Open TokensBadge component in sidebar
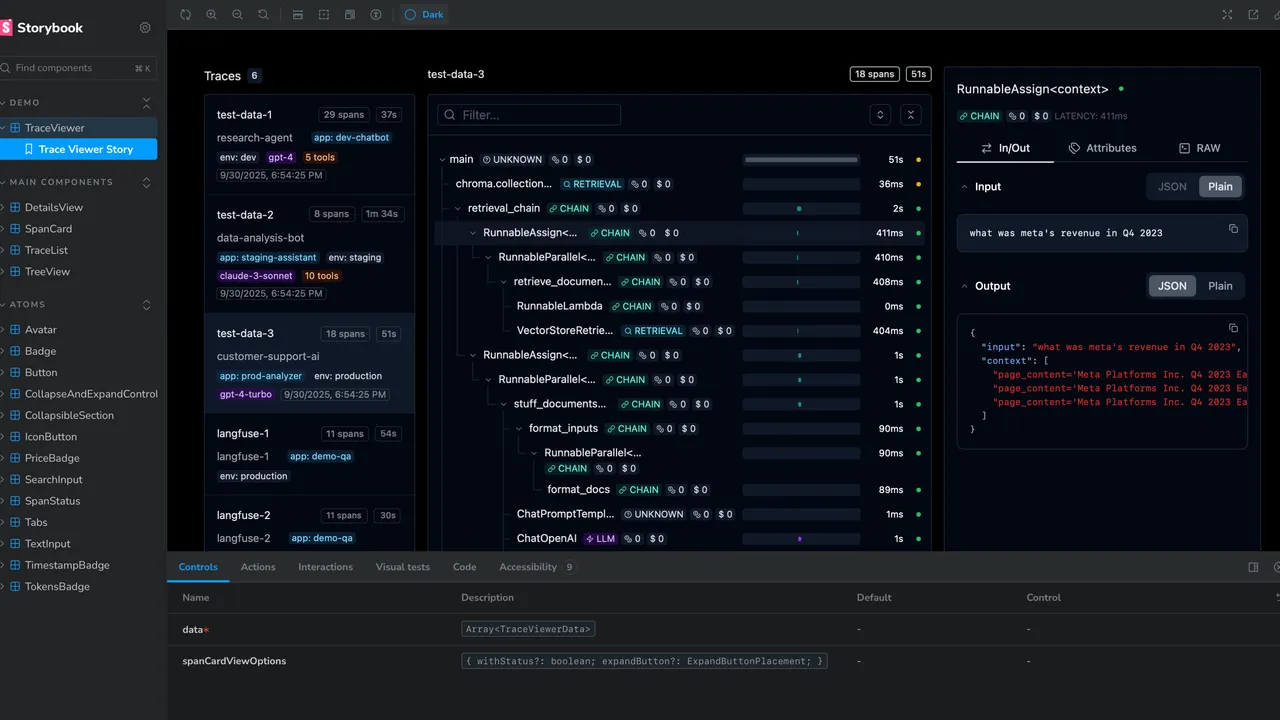 (57, 587)
